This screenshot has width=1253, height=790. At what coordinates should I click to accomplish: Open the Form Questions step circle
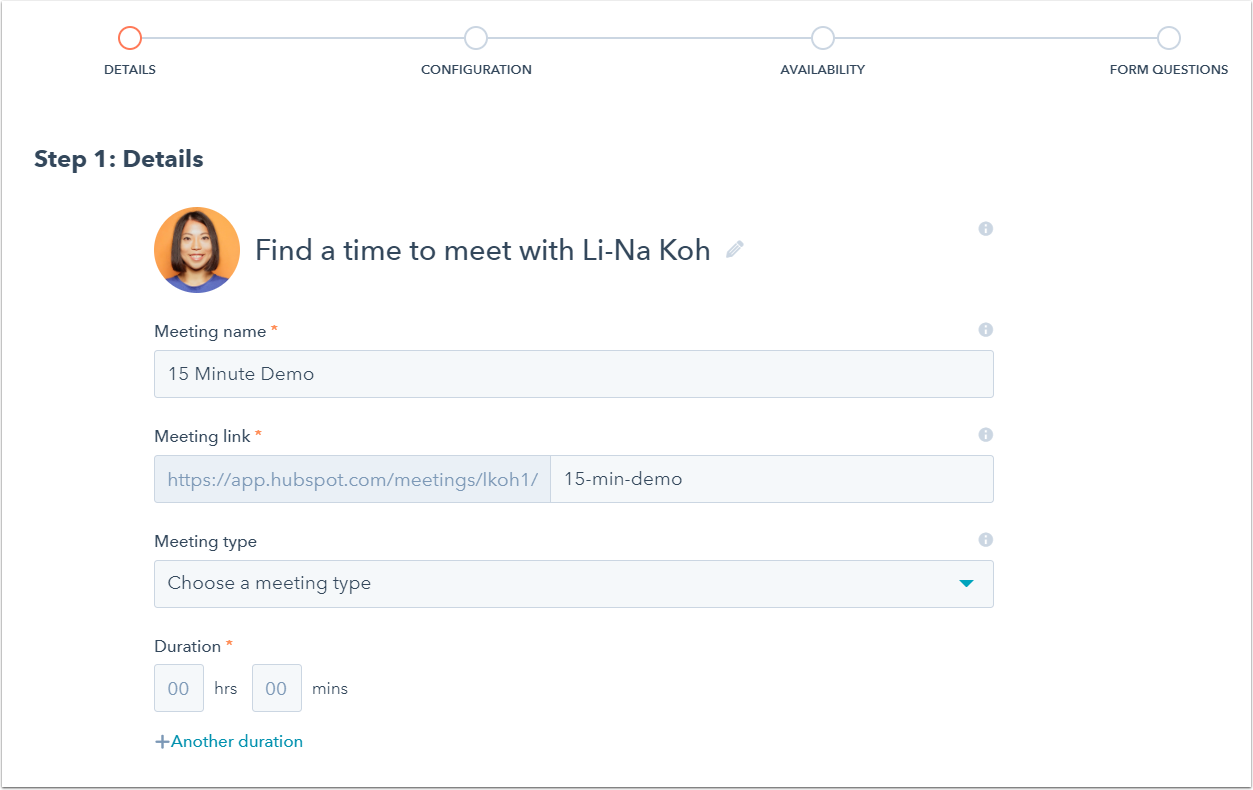click(1169, 38)
